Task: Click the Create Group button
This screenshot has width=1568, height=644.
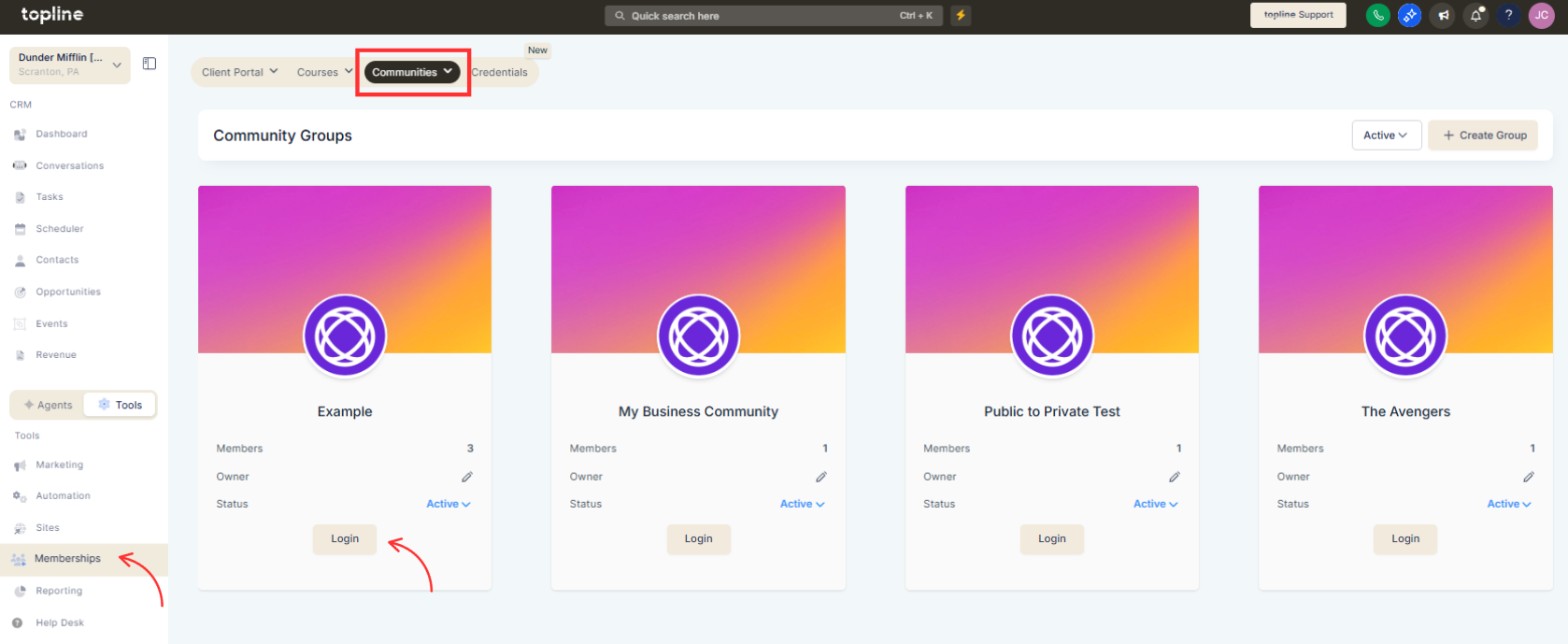Action: (1483, 136)
